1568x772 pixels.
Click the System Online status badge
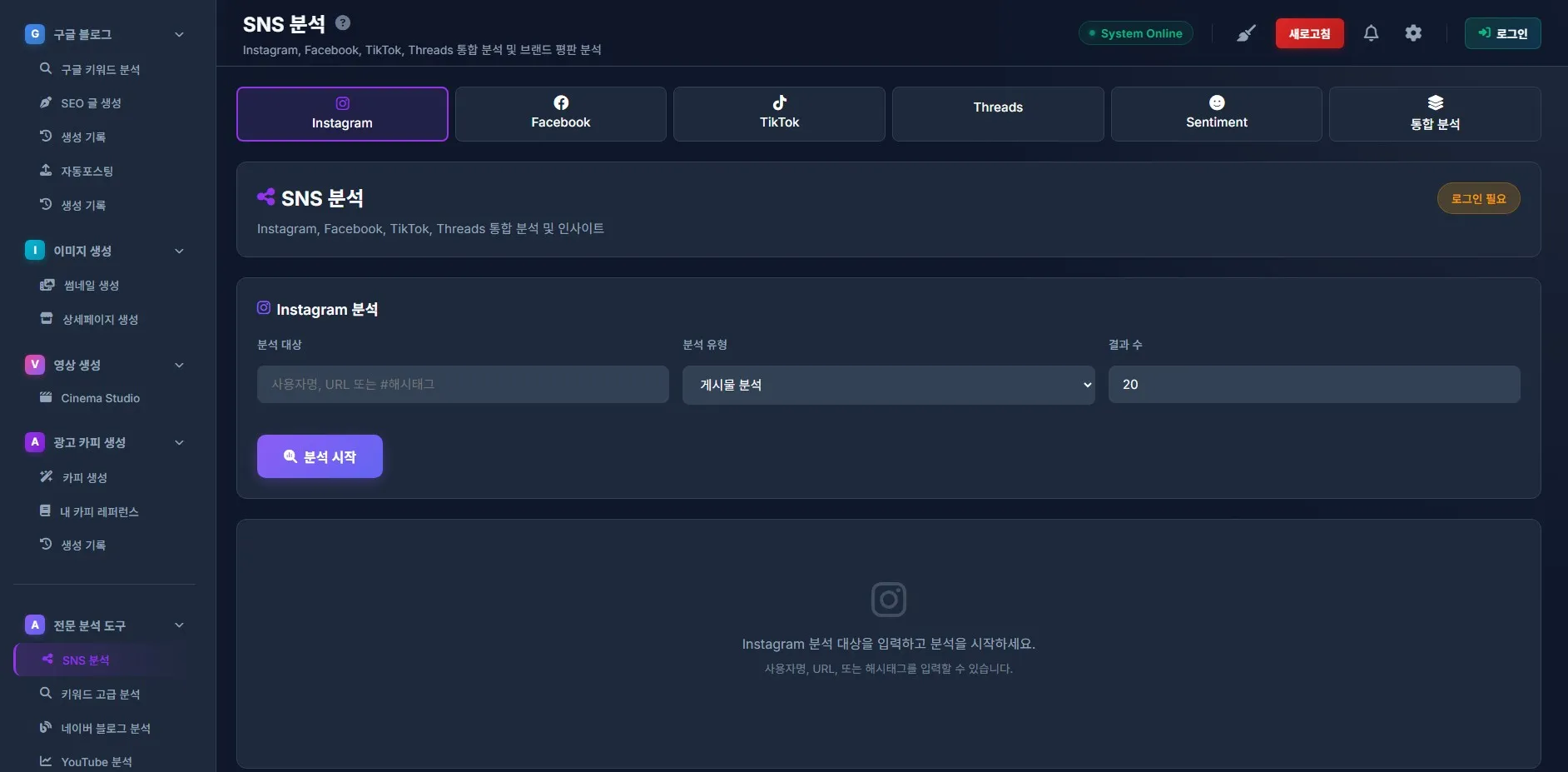point(1136,33)
